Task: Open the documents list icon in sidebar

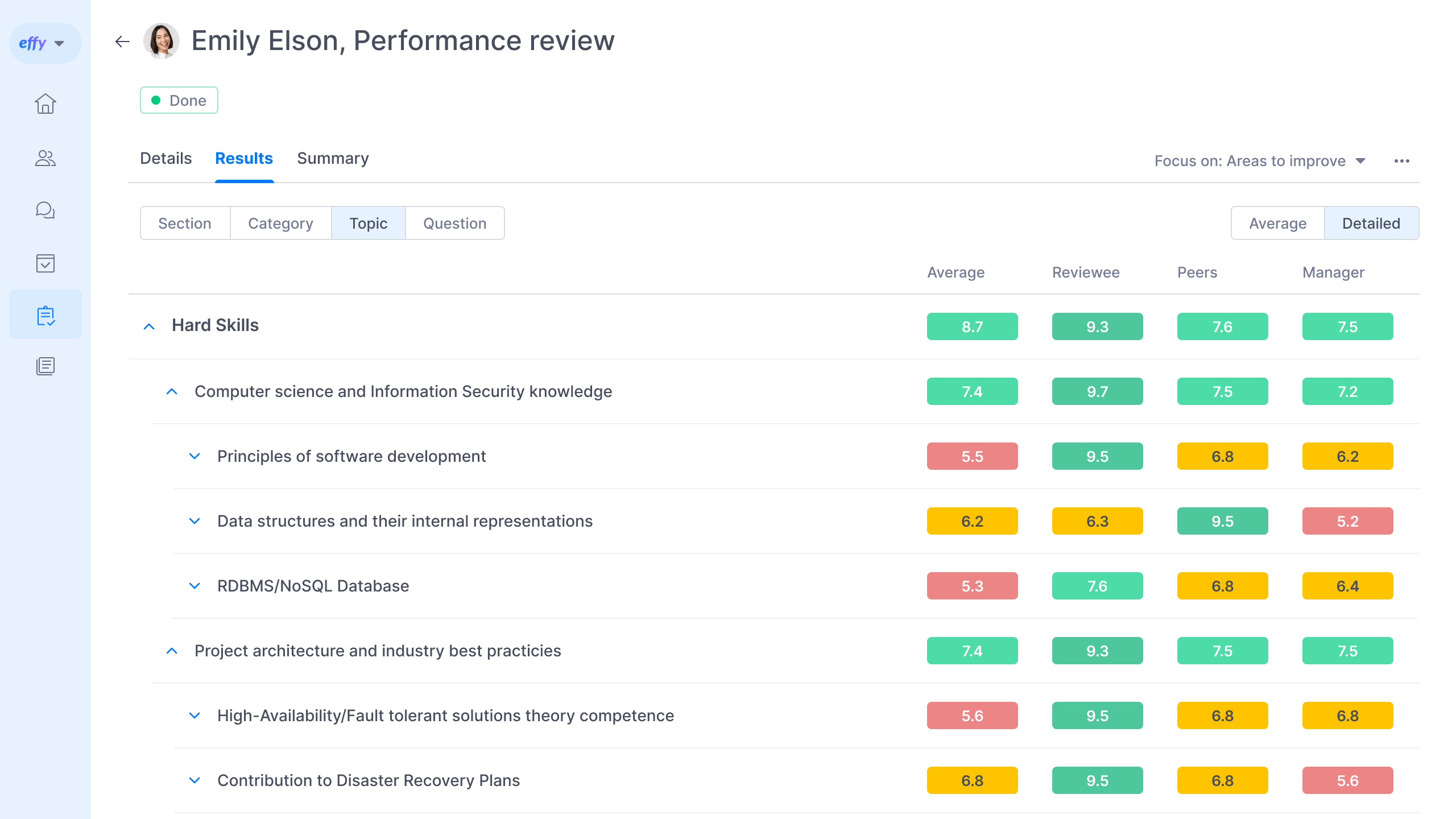Action: click(x=45, y=366)
